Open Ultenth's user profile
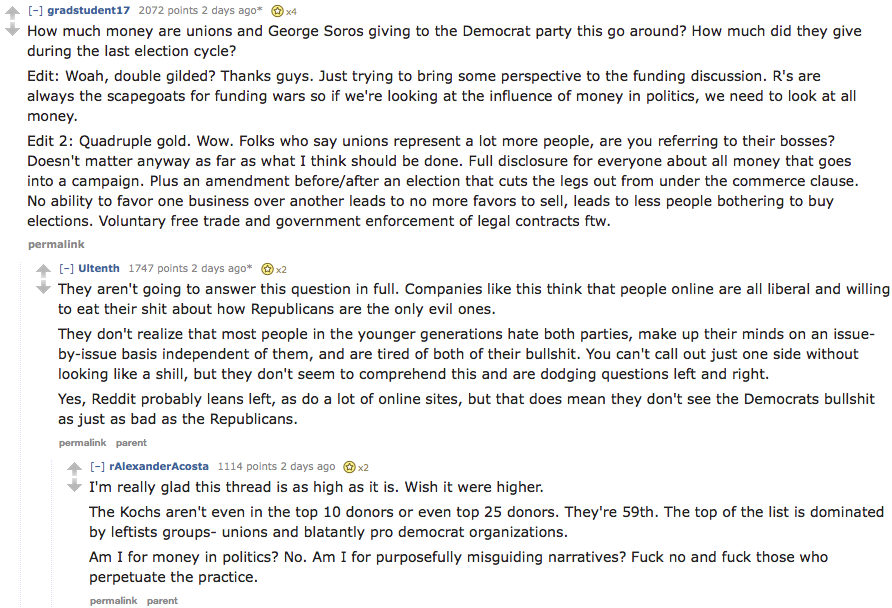892x608 pixels. tap(99, 268)
